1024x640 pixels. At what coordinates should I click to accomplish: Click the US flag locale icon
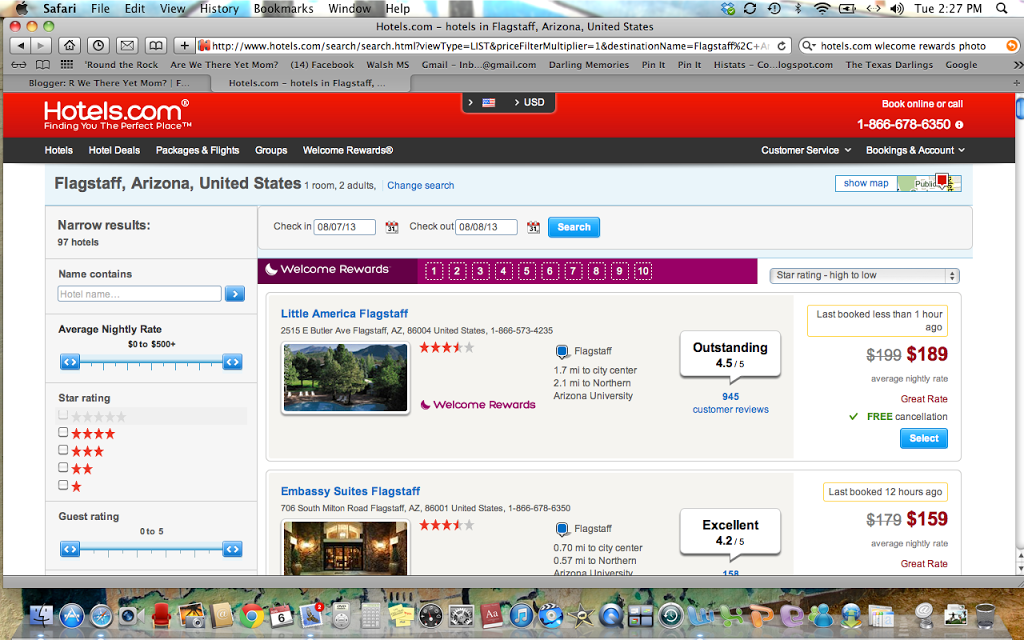[x=488, y=103]
